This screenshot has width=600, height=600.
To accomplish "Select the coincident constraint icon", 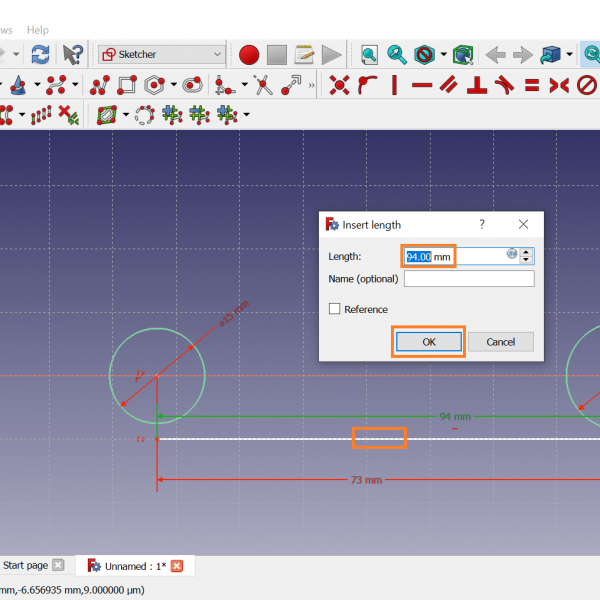I will [x=340, y=86].
